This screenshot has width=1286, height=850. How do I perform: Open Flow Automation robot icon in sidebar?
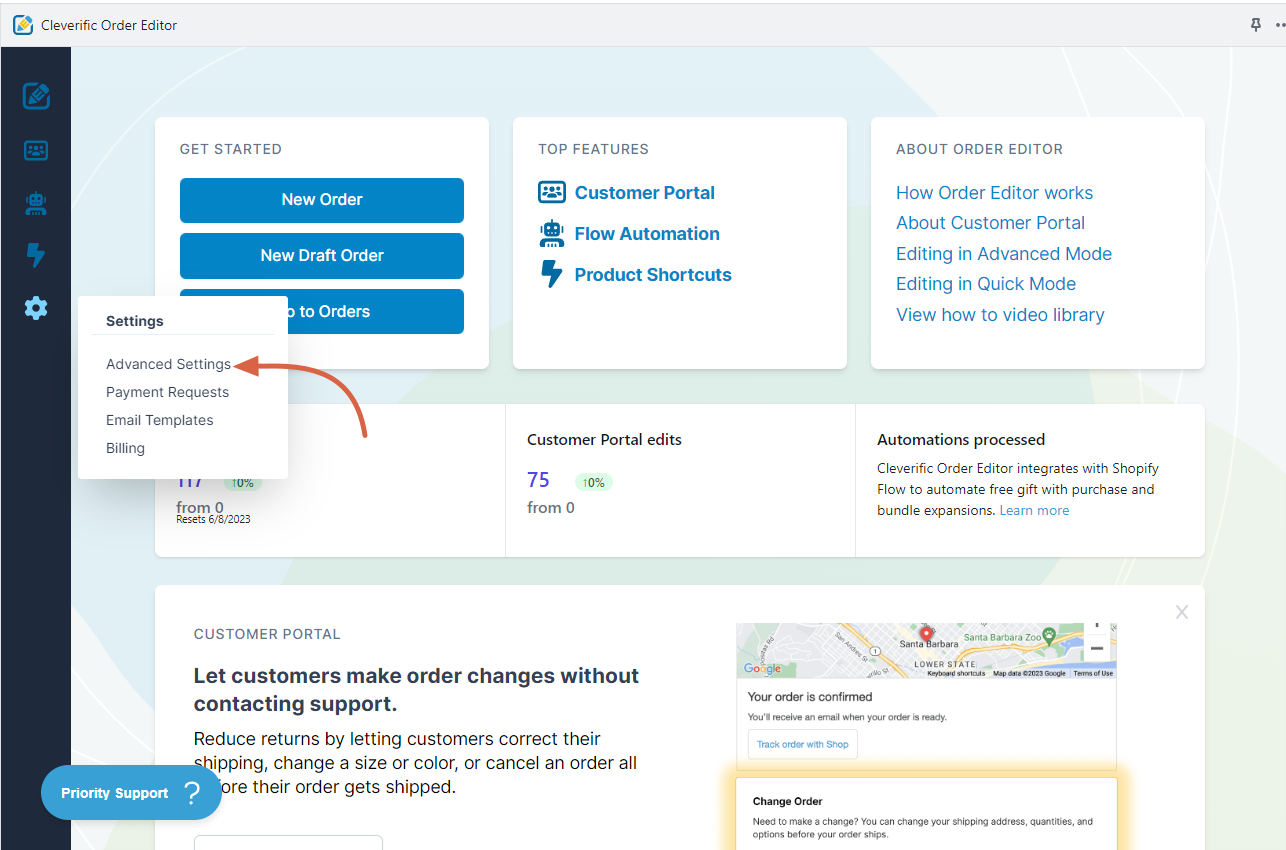[x=36, y=203]
